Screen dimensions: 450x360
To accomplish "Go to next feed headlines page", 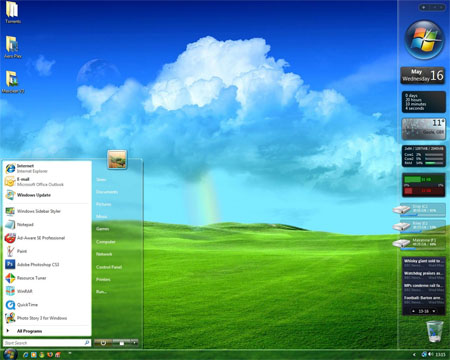I will (434, 311).
